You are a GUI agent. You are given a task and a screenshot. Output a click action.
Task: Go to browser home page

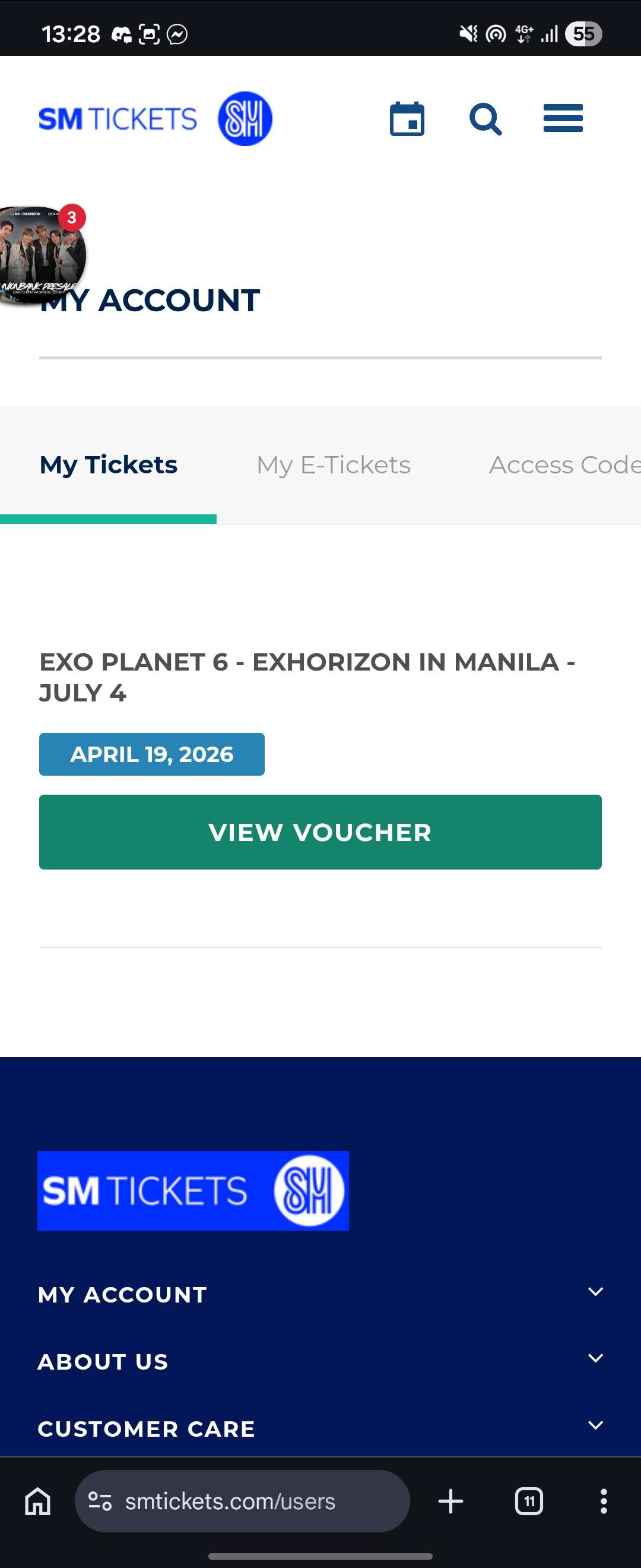[x=38, y=1501]
